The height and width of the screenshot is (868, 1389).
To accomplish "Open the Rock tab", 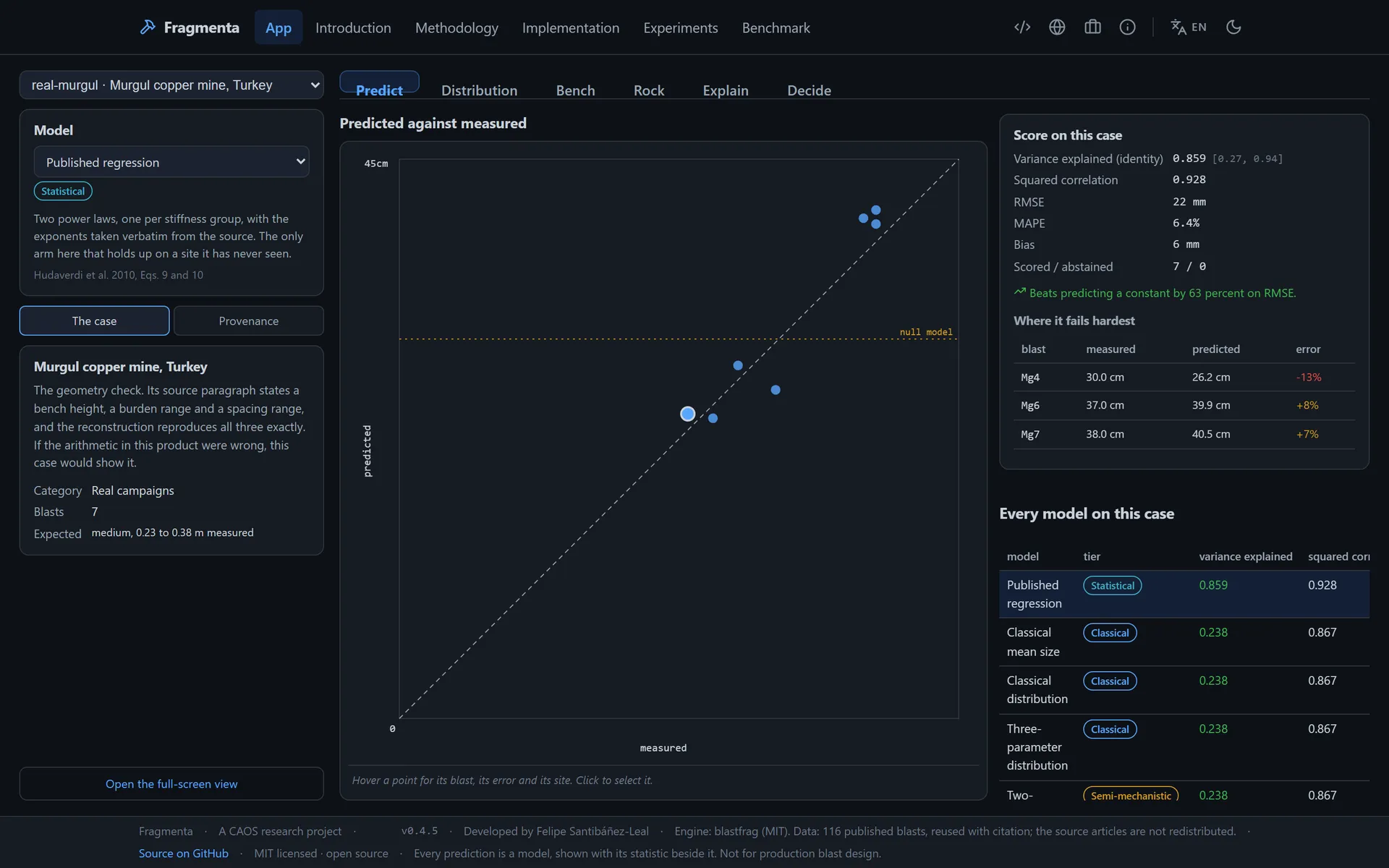I will point(649,90).
